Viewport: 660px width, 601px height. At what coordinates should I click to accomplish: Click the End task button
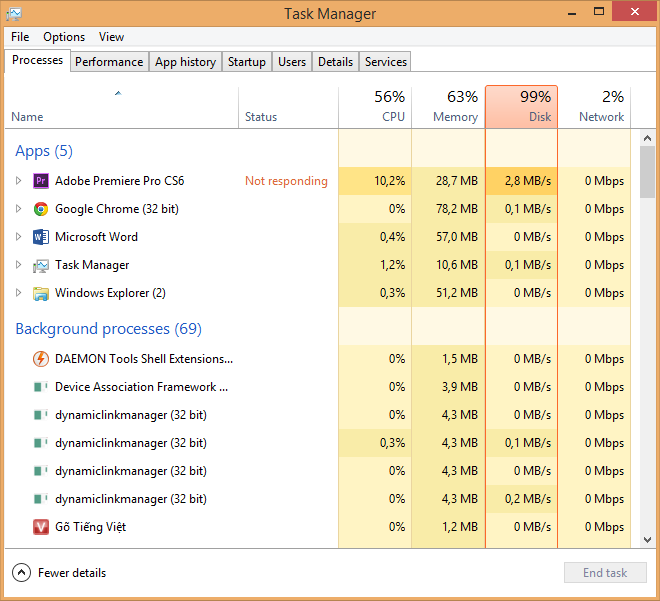pos(605,573)
